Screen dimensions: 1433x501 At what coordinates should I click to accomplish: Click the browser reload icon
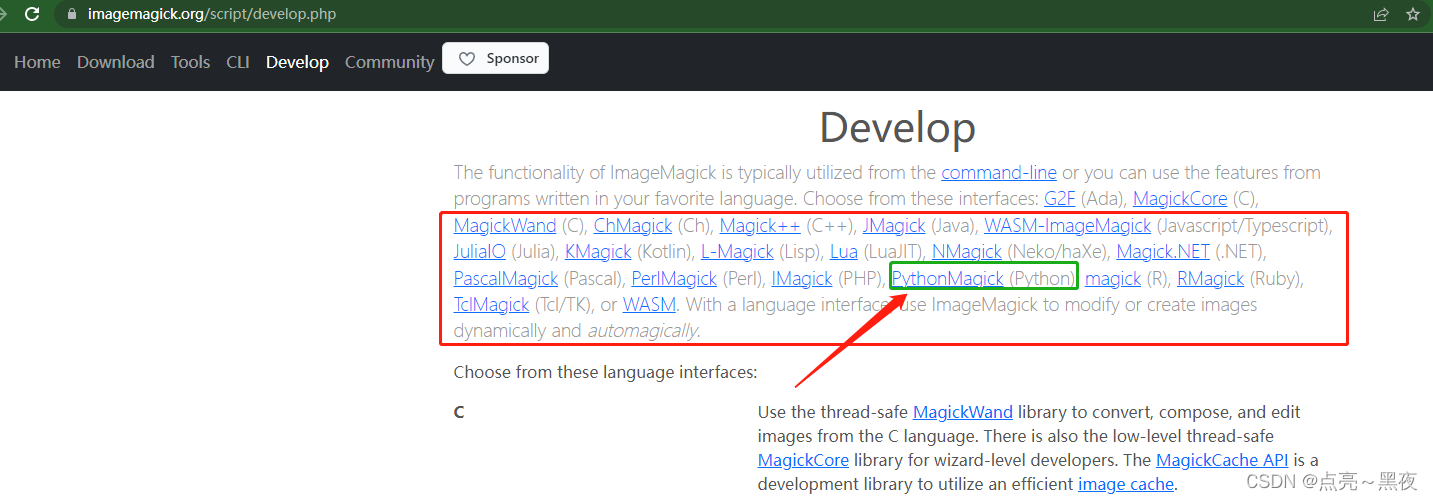click(x=33, y=14)
